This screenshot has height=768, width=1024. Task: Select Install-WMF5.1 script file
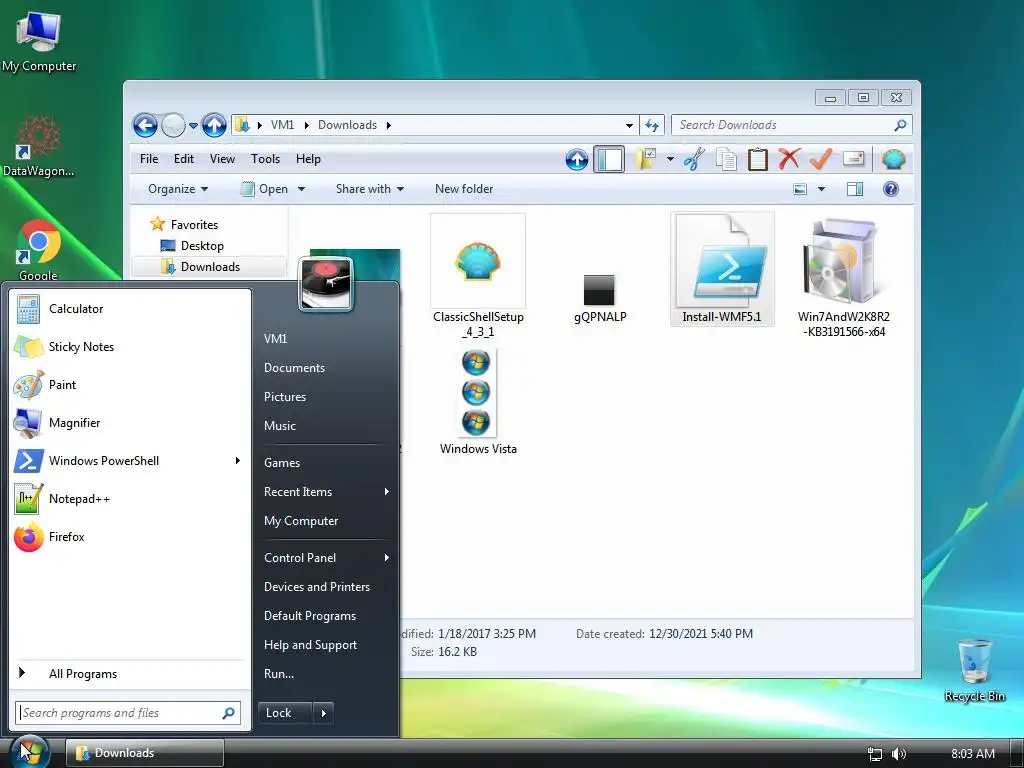pyautogui.click(x=722, y=269)
